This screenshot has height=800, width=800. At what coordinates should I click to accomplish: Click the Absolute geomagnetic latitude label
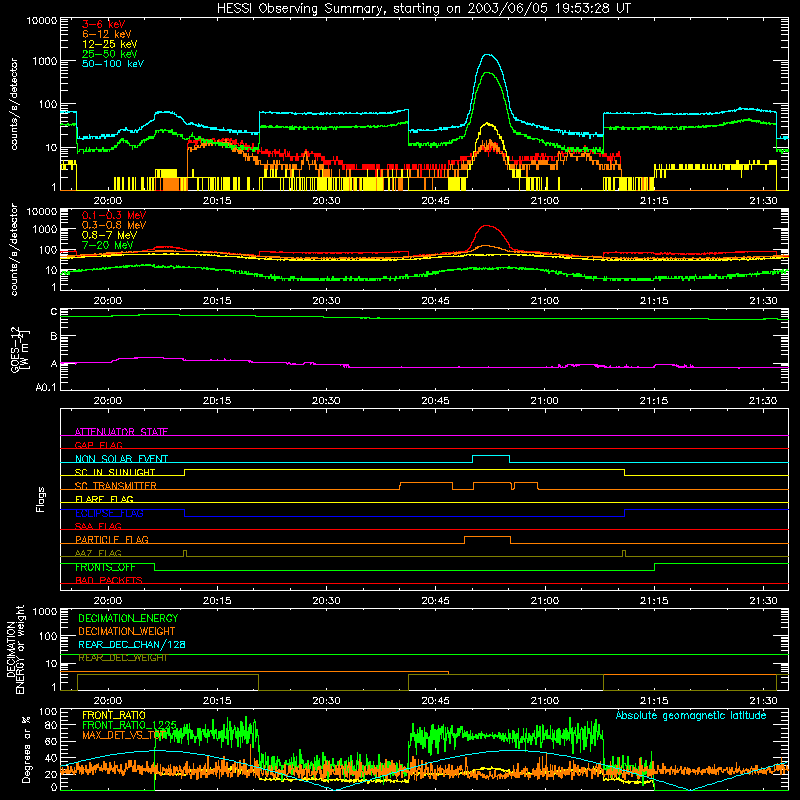691,715
